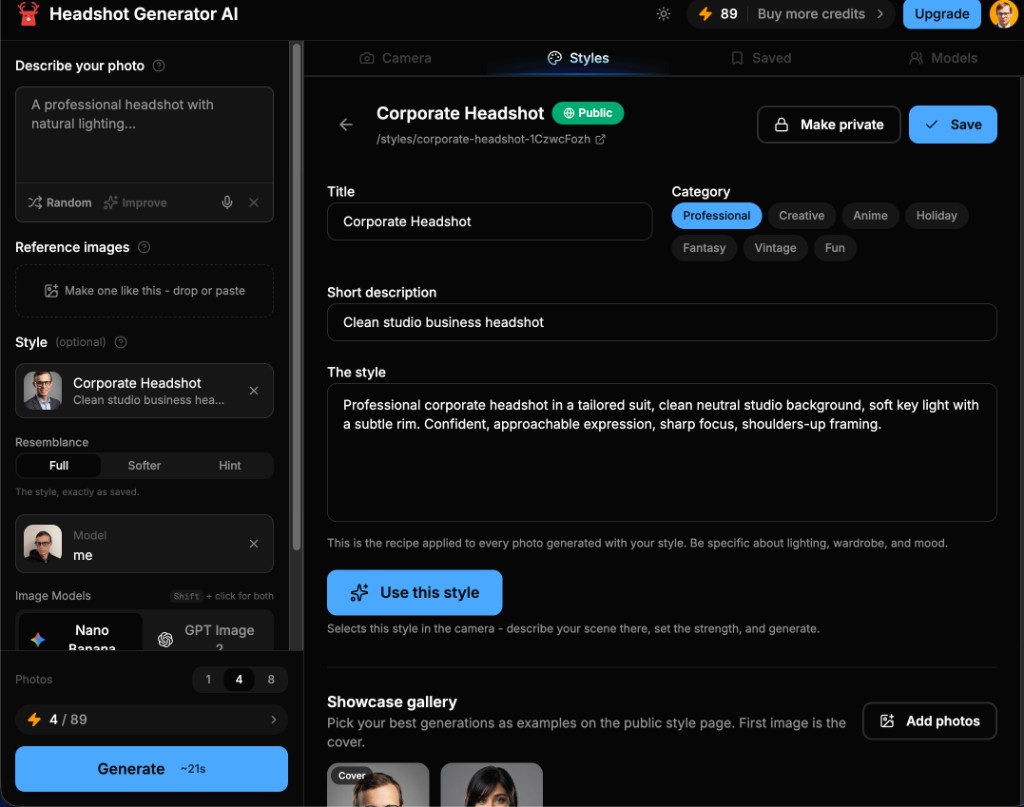
Task: Remove the 'me' model selection
Action: 254,543
